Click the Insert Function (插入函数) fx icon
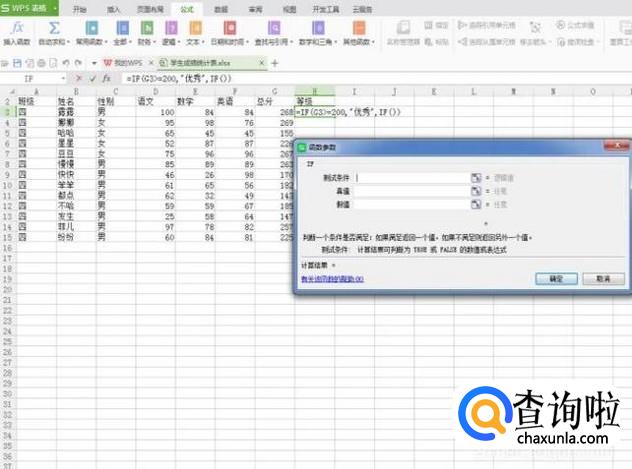 [x=17, y=33]
